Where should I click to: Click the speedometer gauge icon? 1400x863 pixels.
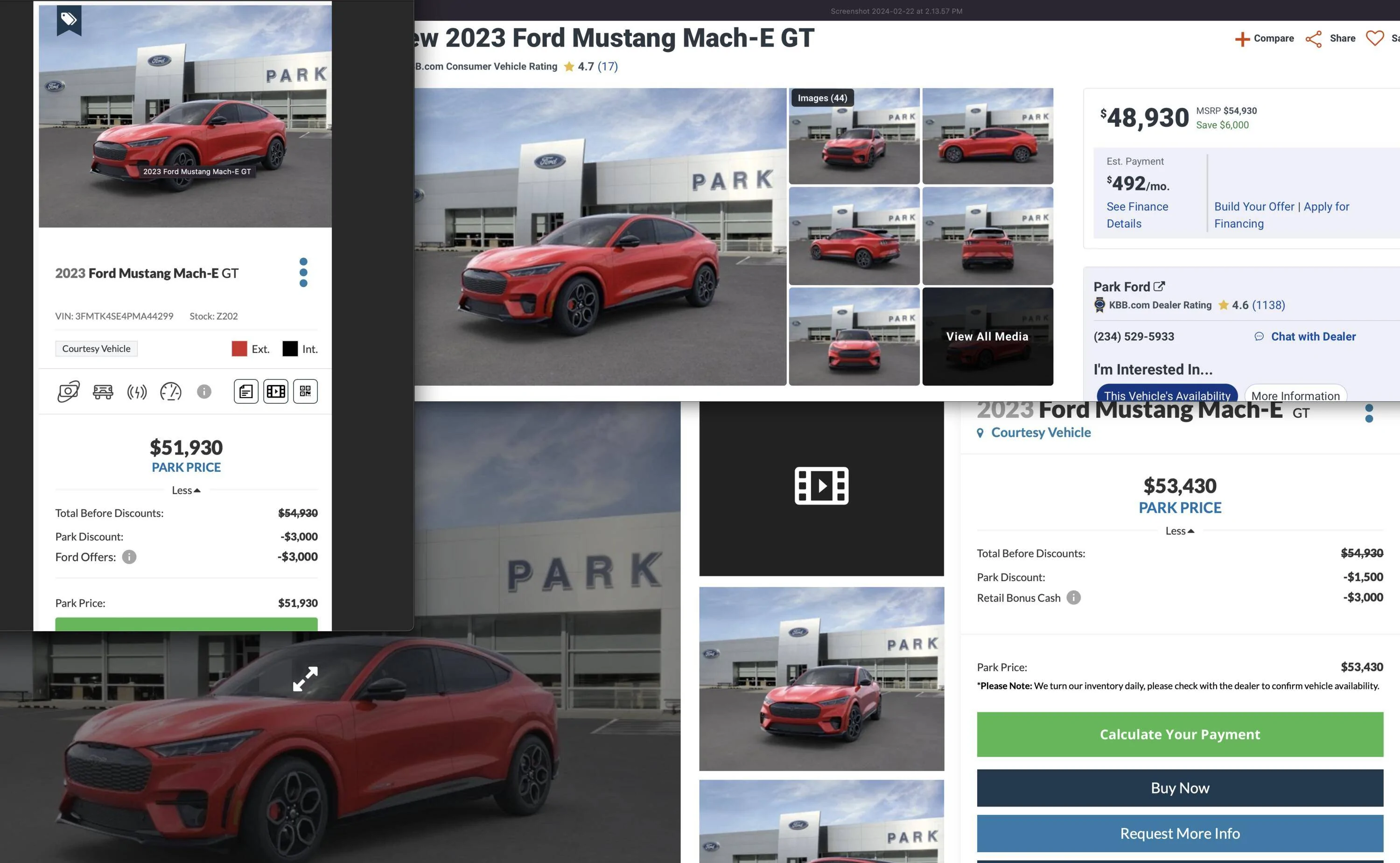point(171,392)
